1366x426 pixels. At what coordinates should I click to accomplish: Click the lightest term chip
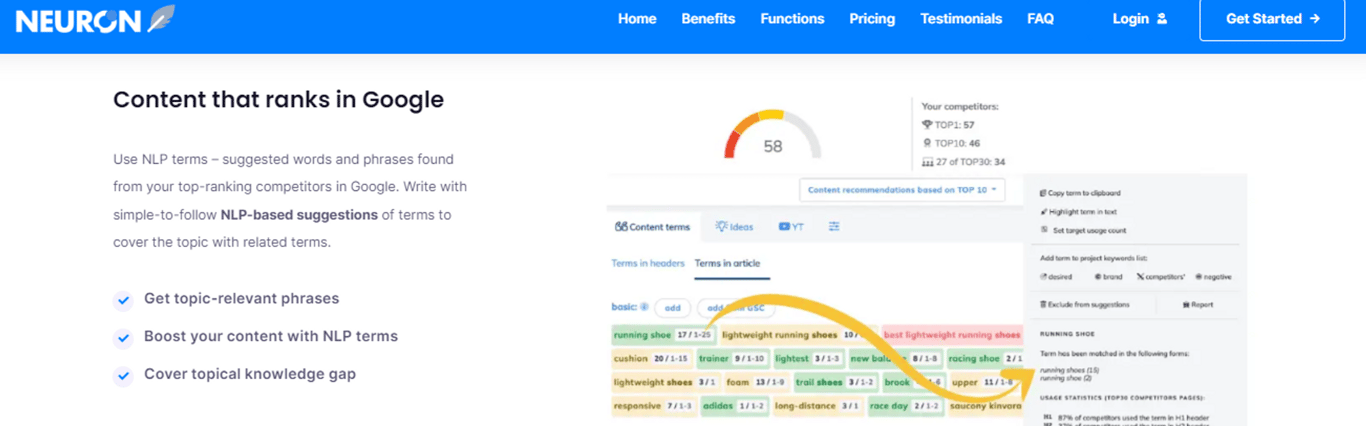tap(808, 358)
